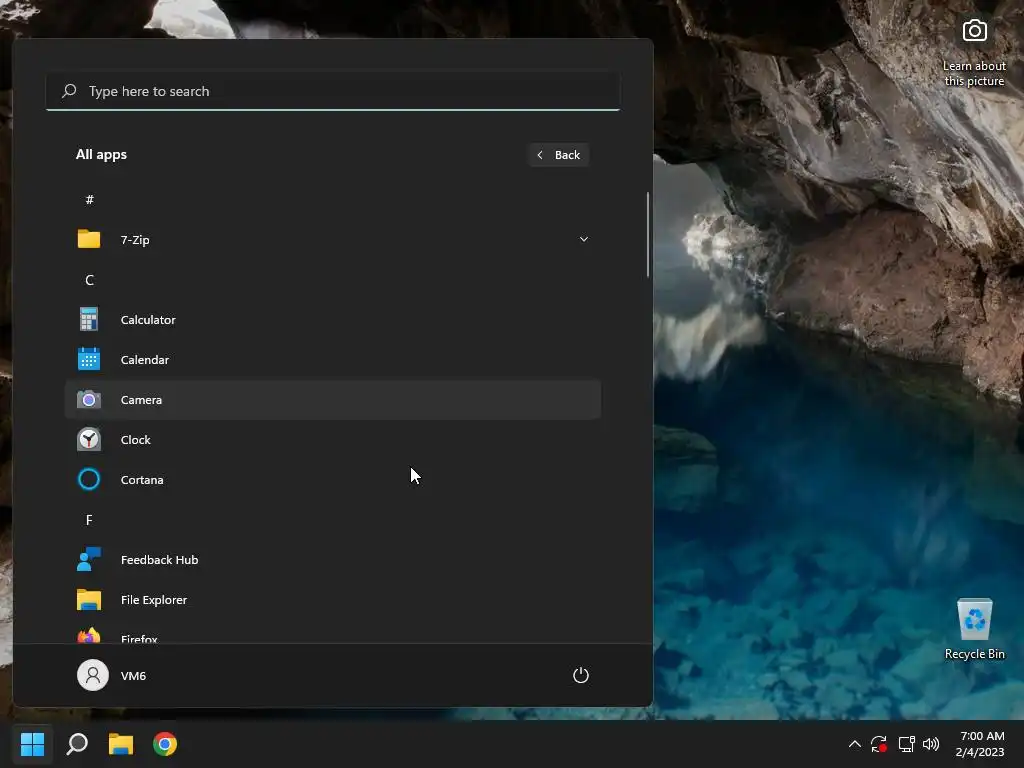1024x768 pixels.
Task: Expand the 7-Zip folder chevron
Action: coord(584,239)
